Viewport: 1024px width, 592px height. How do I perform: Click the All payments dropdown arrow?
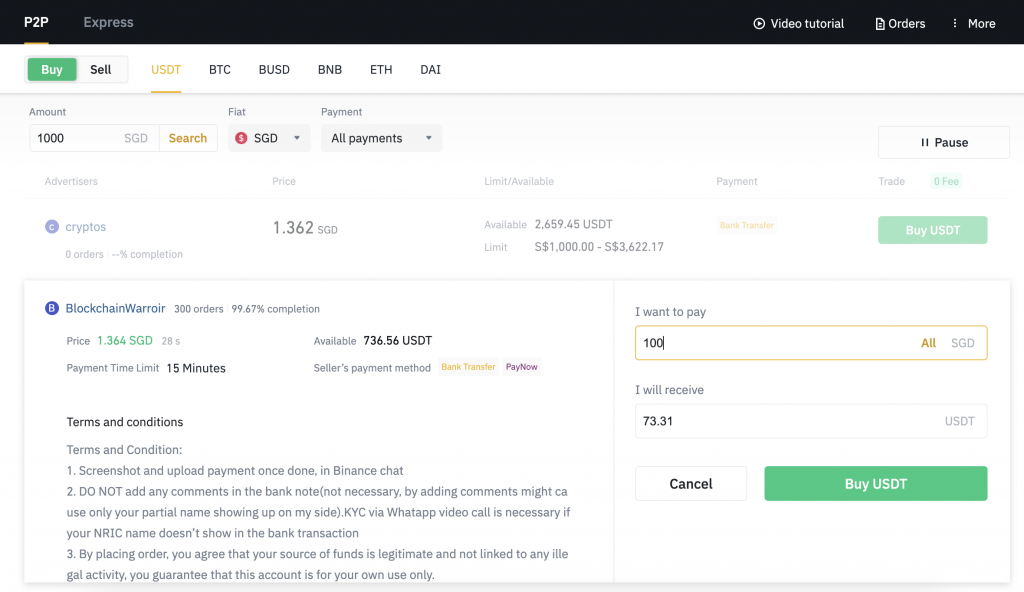(x=428, y=138)
